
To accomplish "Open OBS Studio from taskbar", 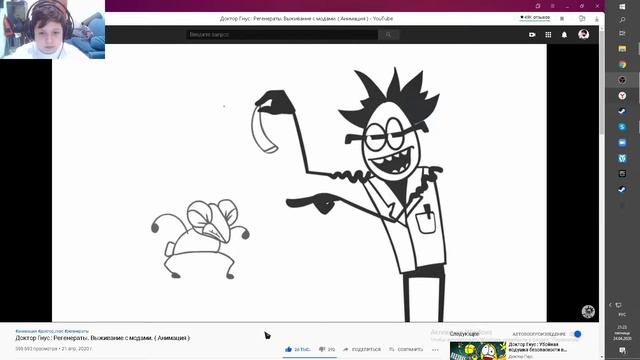I will (622, 80).
